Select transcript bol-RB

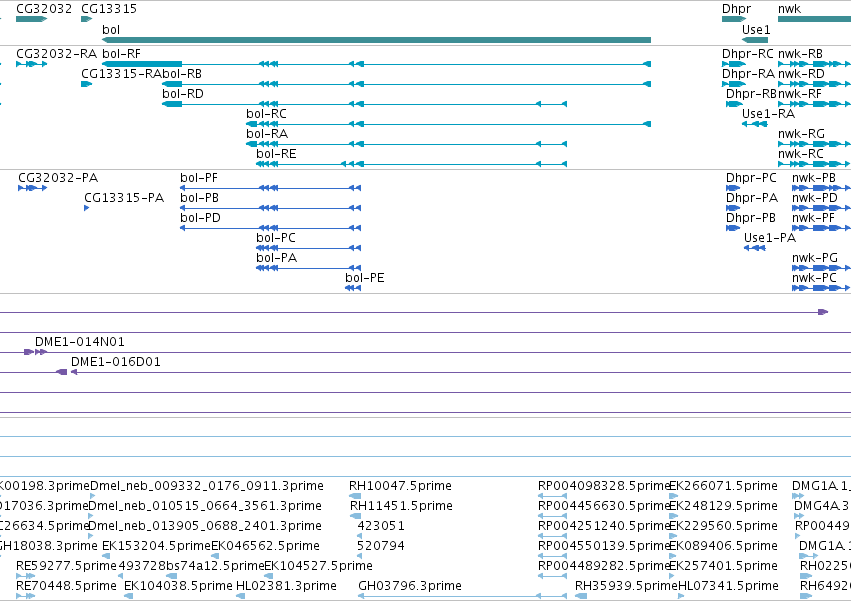click(407, 84)
